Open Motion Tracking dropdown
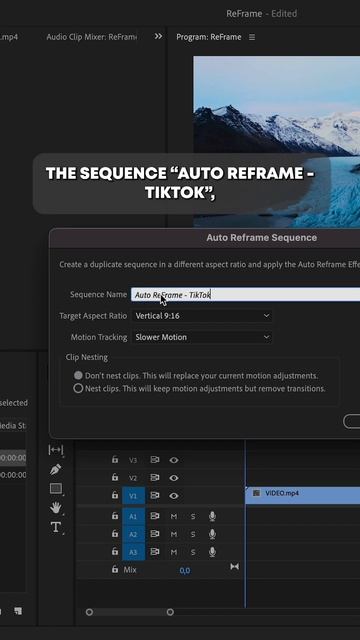Viewport: 360px width, 640px height. [202, 337]
